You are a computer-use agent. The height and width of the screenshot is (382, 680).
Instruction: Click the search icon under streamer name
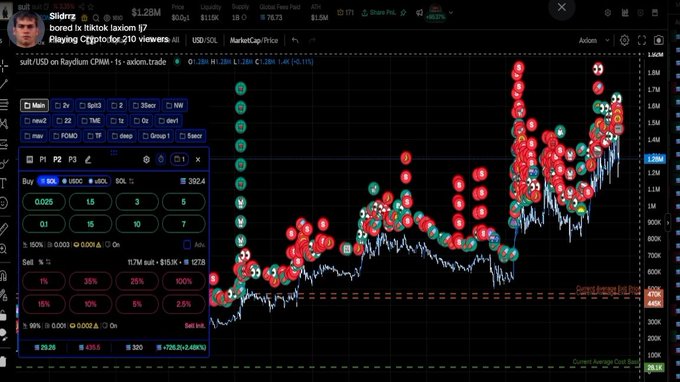(x=96, y=18)
